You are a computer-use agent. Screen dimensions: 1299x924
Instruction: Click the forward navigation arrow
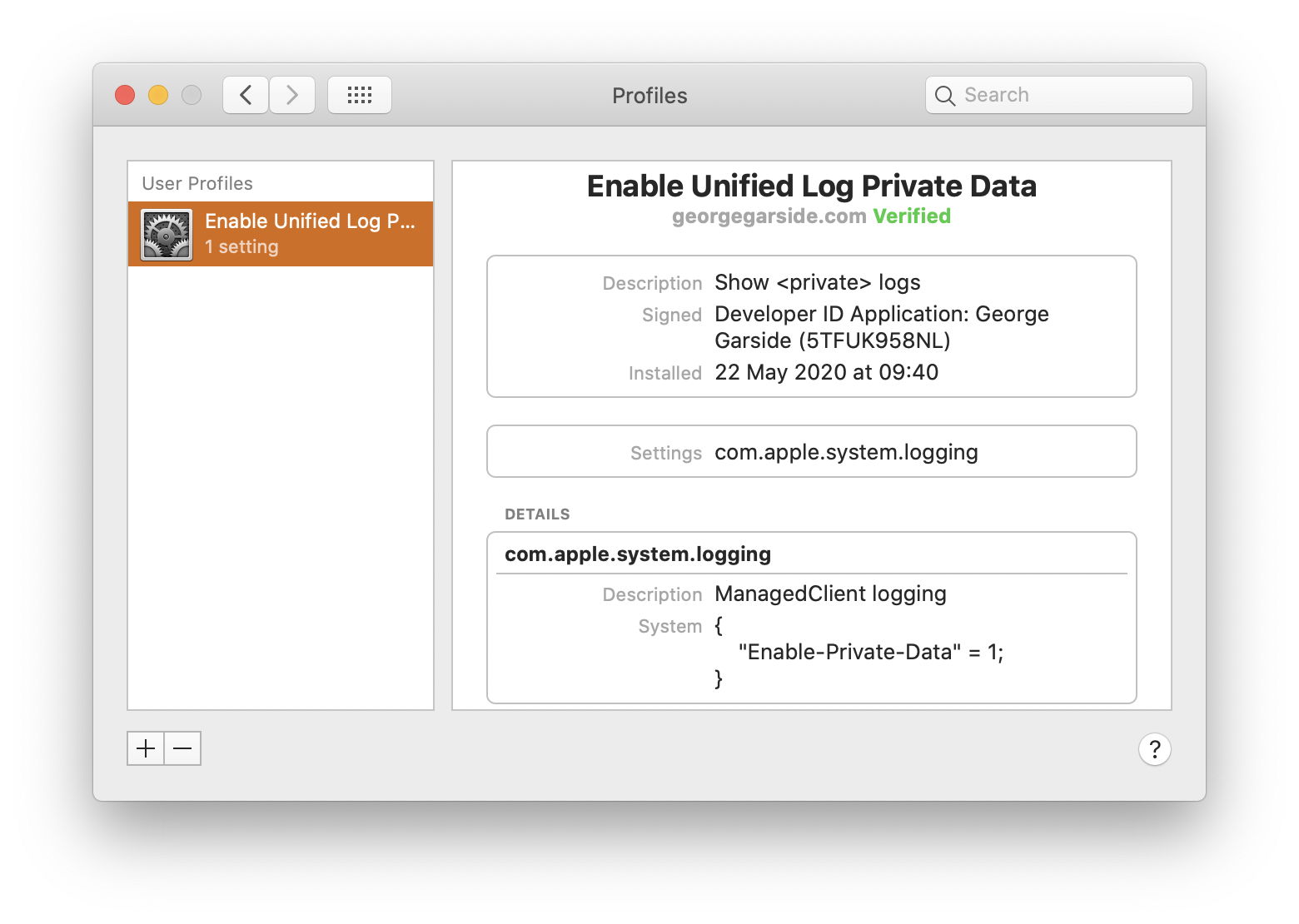pyautogui.click(x=291, y=94)
